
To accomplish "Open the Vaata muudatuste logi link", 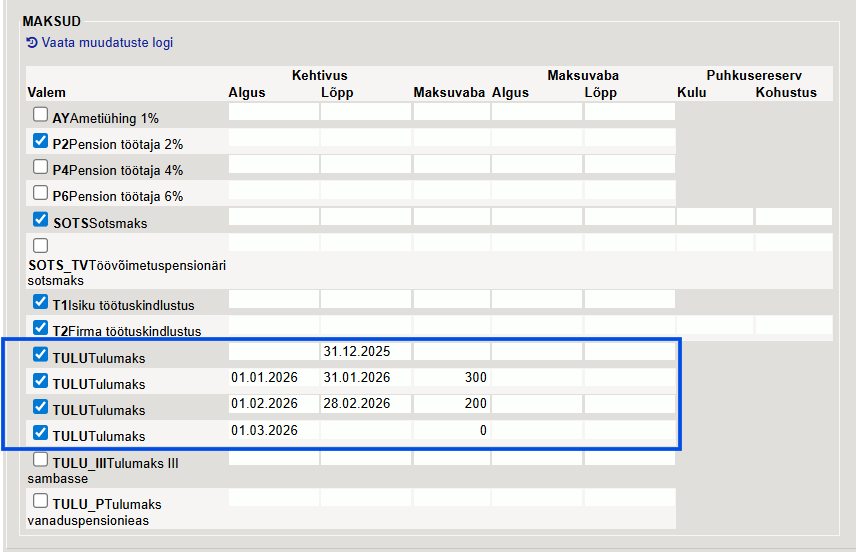I will pos(106,43).
